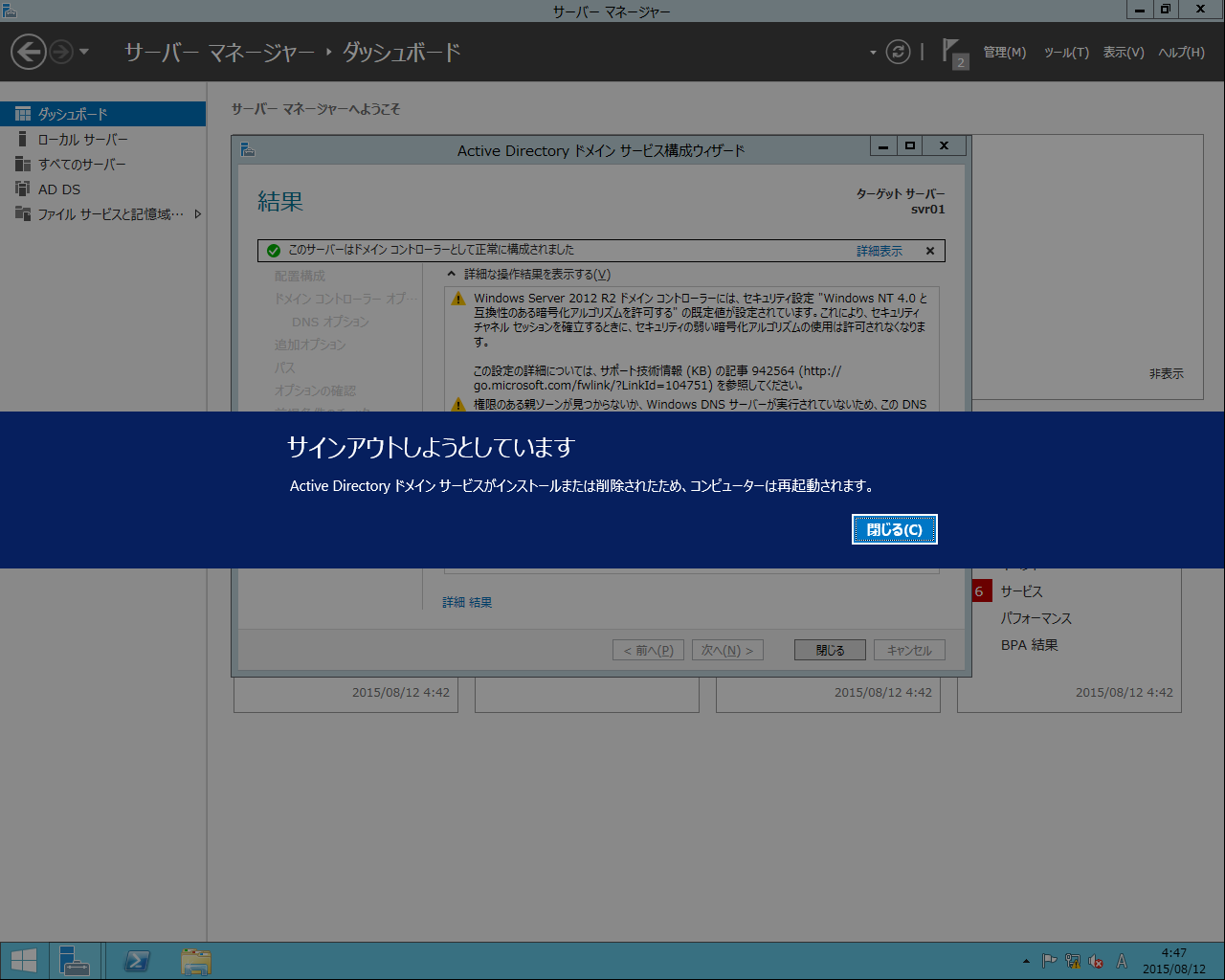The height and width of the screenshot is (980, 1225).
Task: Open the Windows Start button
Action: pyautogui.click(x=23, y=961)
